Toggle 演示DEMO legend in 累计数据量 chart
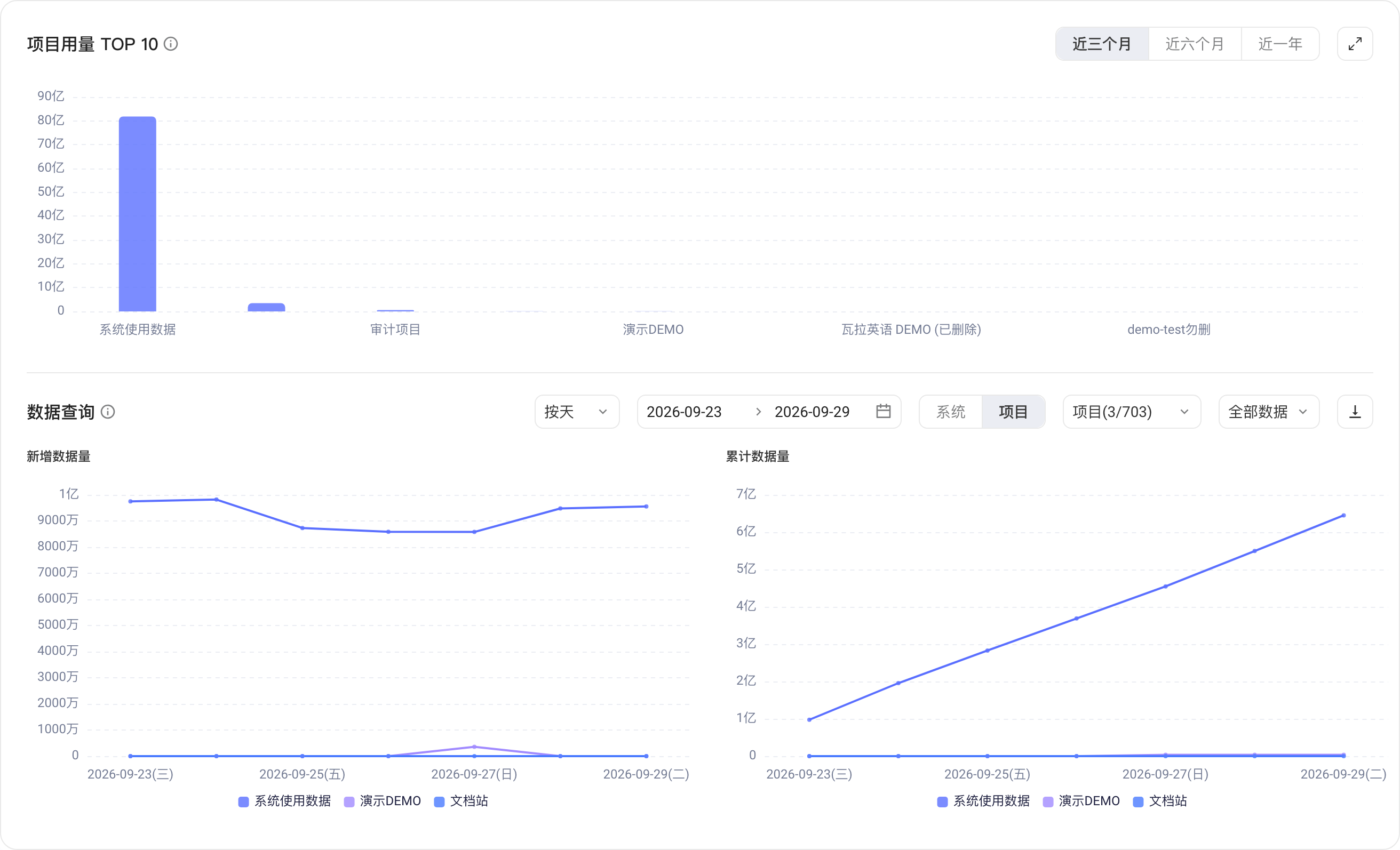 [x=1081, y=801]
